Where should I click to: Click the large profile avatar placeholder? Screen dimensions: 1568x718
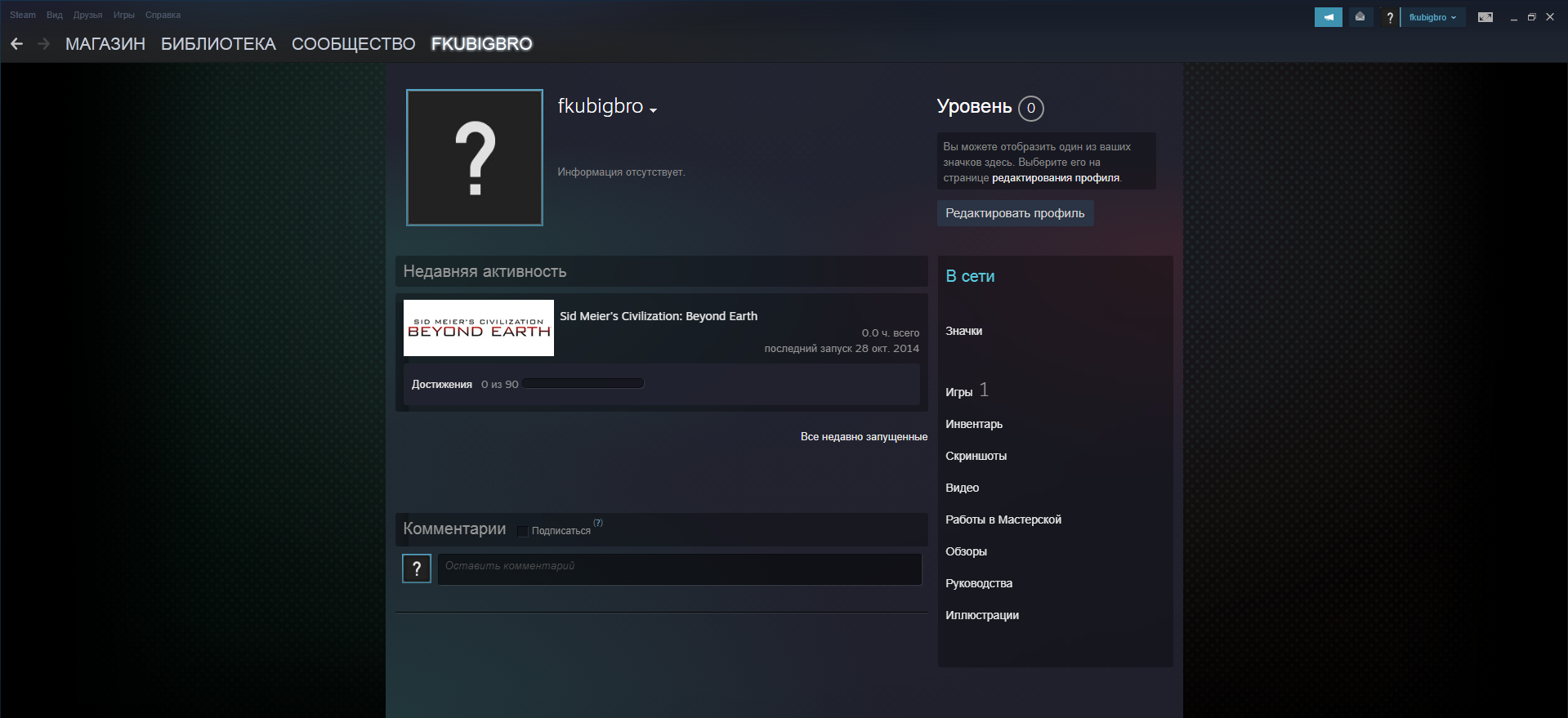coord(475,158)
